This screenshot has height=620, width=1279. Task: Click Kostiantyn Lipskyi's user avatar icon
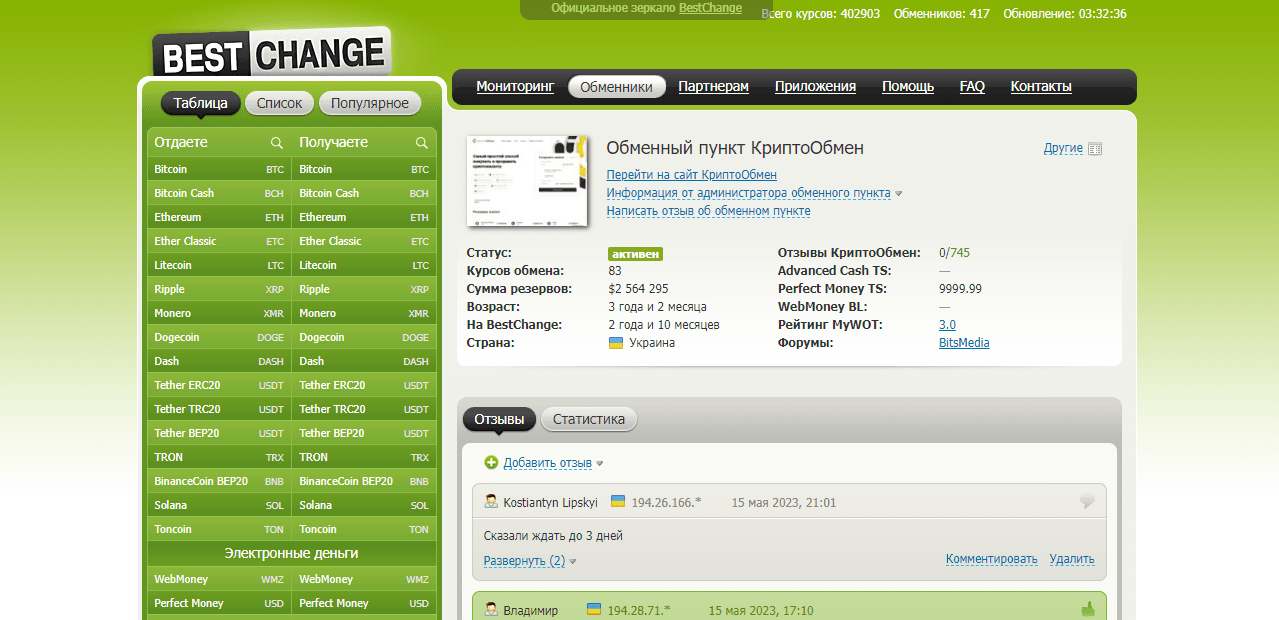click(x=491, y=502)
